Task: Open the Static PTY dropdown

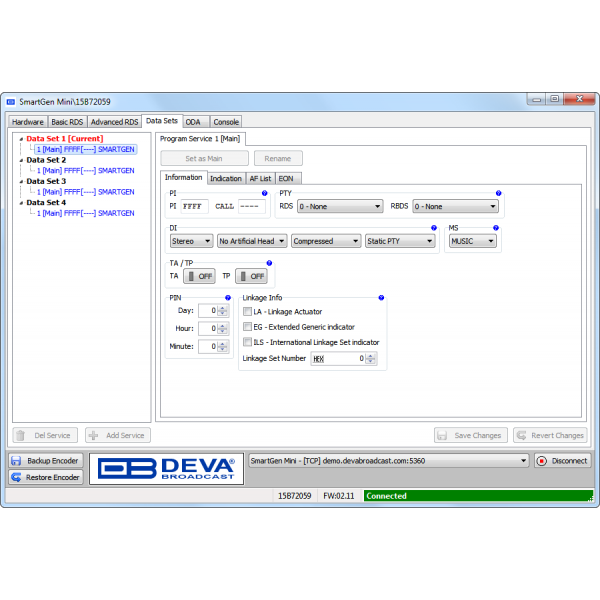Action: pos(400,241)
